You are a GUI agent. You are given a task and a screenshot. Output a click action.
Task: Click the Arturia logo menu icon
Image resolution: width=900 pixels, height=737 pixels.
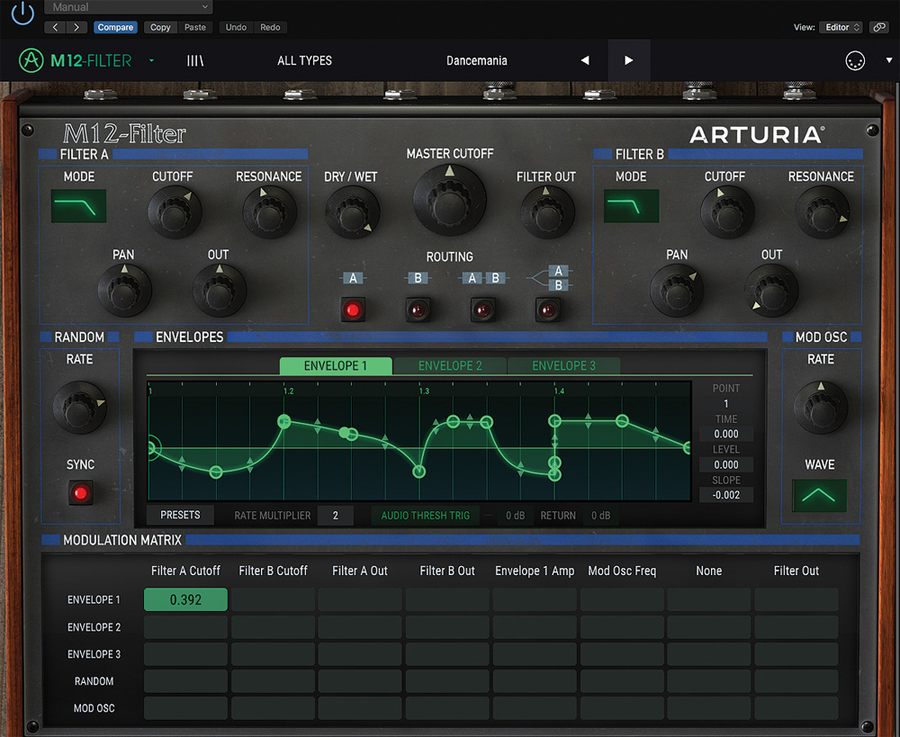tap(31, 60)
